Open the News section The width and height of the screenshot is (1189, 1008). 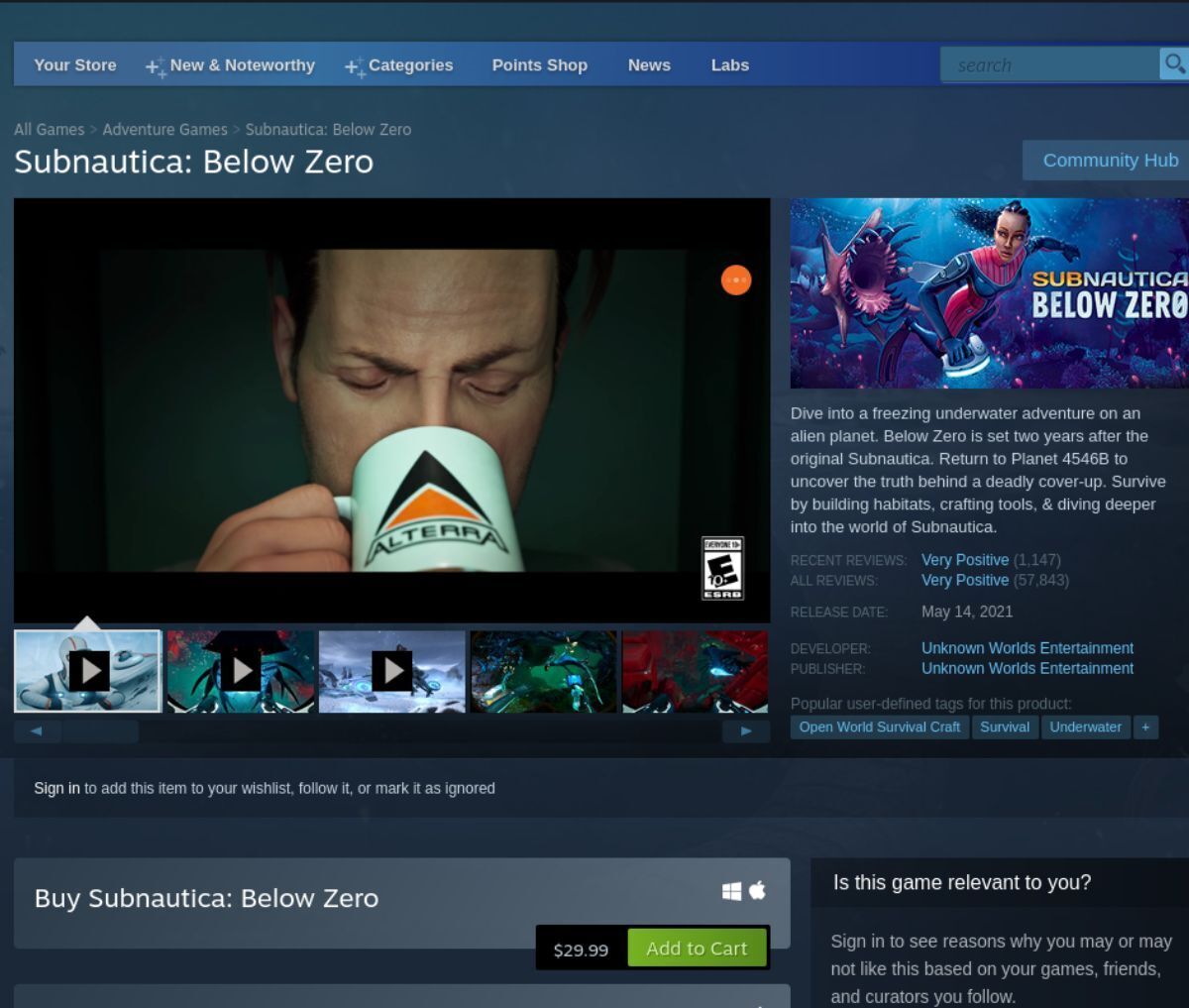(x=649, y=65)
